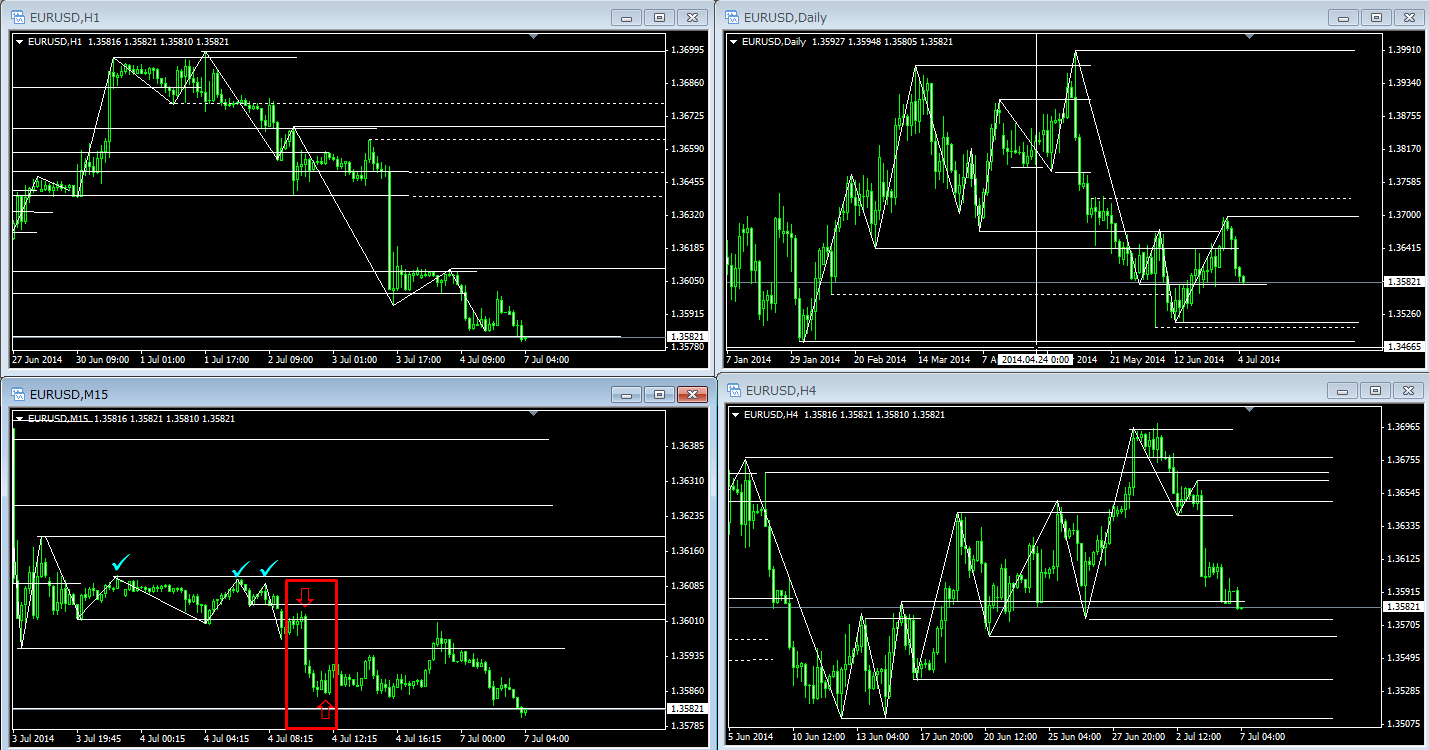Select the rightmost cyan checkmark on M15 chart
The height and width of the screenshot is (750, 1429).
(x=268, y=569)
